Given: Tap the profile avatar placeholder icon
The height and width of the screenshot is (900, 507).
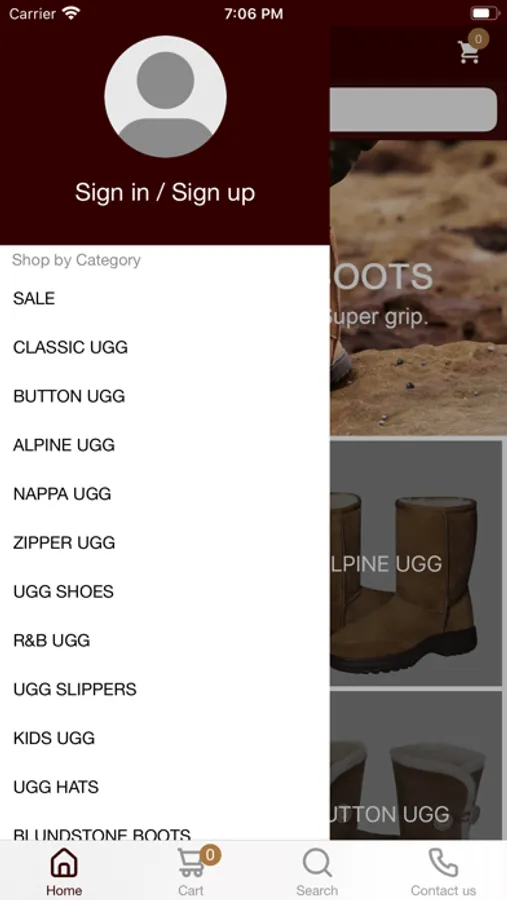Looking at the screenshot, I should click(165, 96).
